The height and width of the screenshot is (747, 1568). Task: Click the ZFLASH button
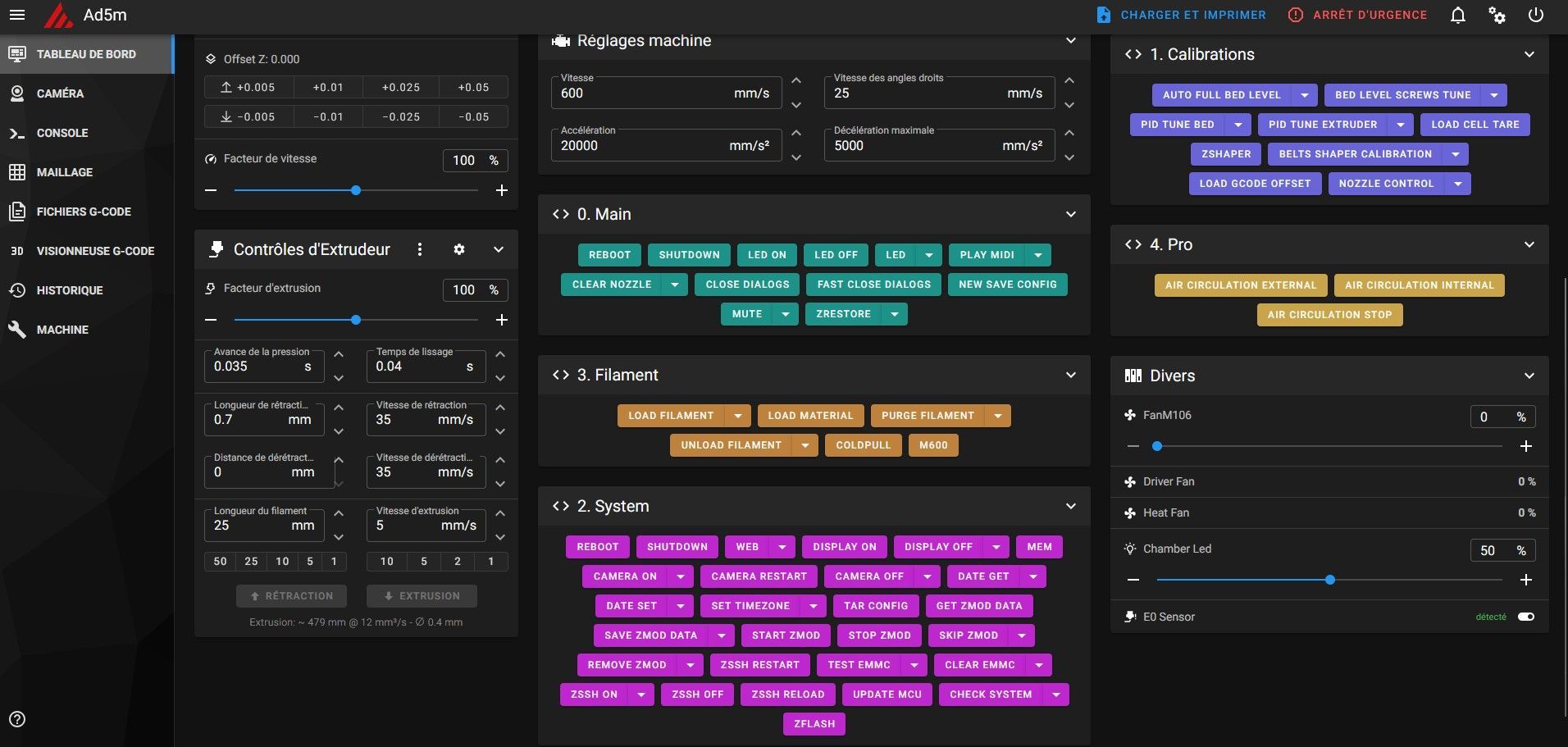814,724
